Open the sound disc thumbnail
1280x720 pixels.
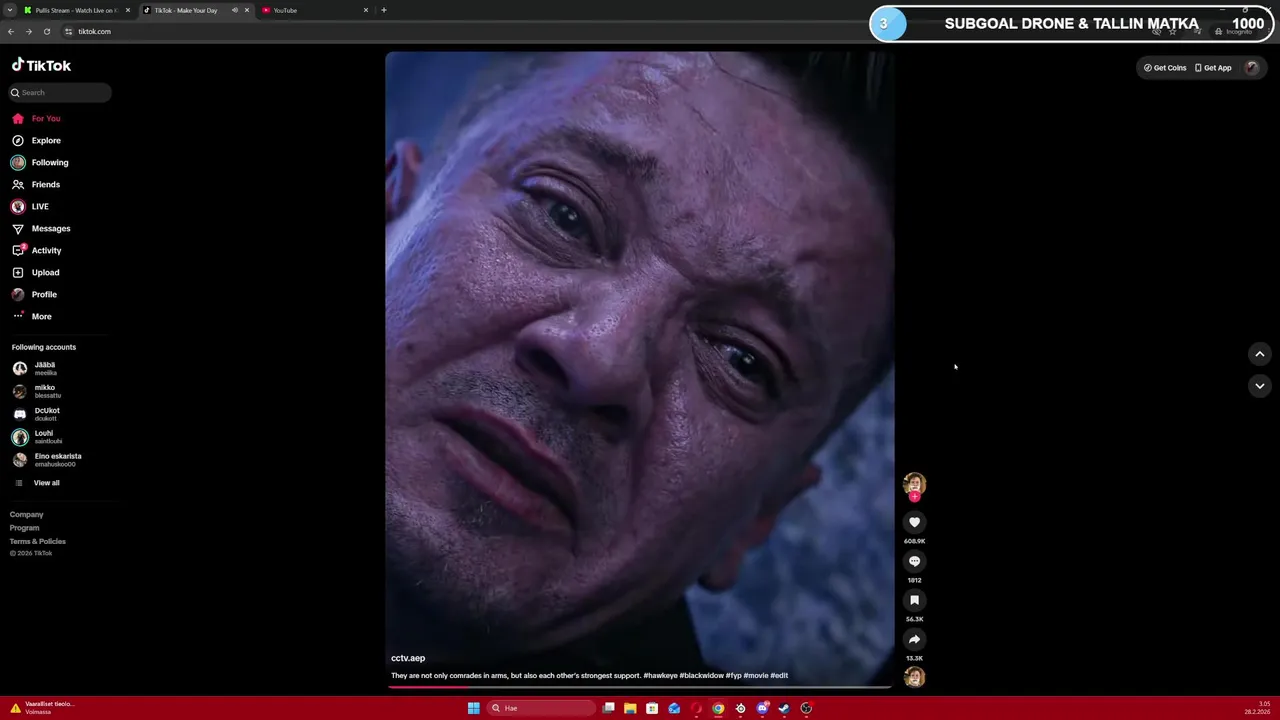(x=914, y=677)
